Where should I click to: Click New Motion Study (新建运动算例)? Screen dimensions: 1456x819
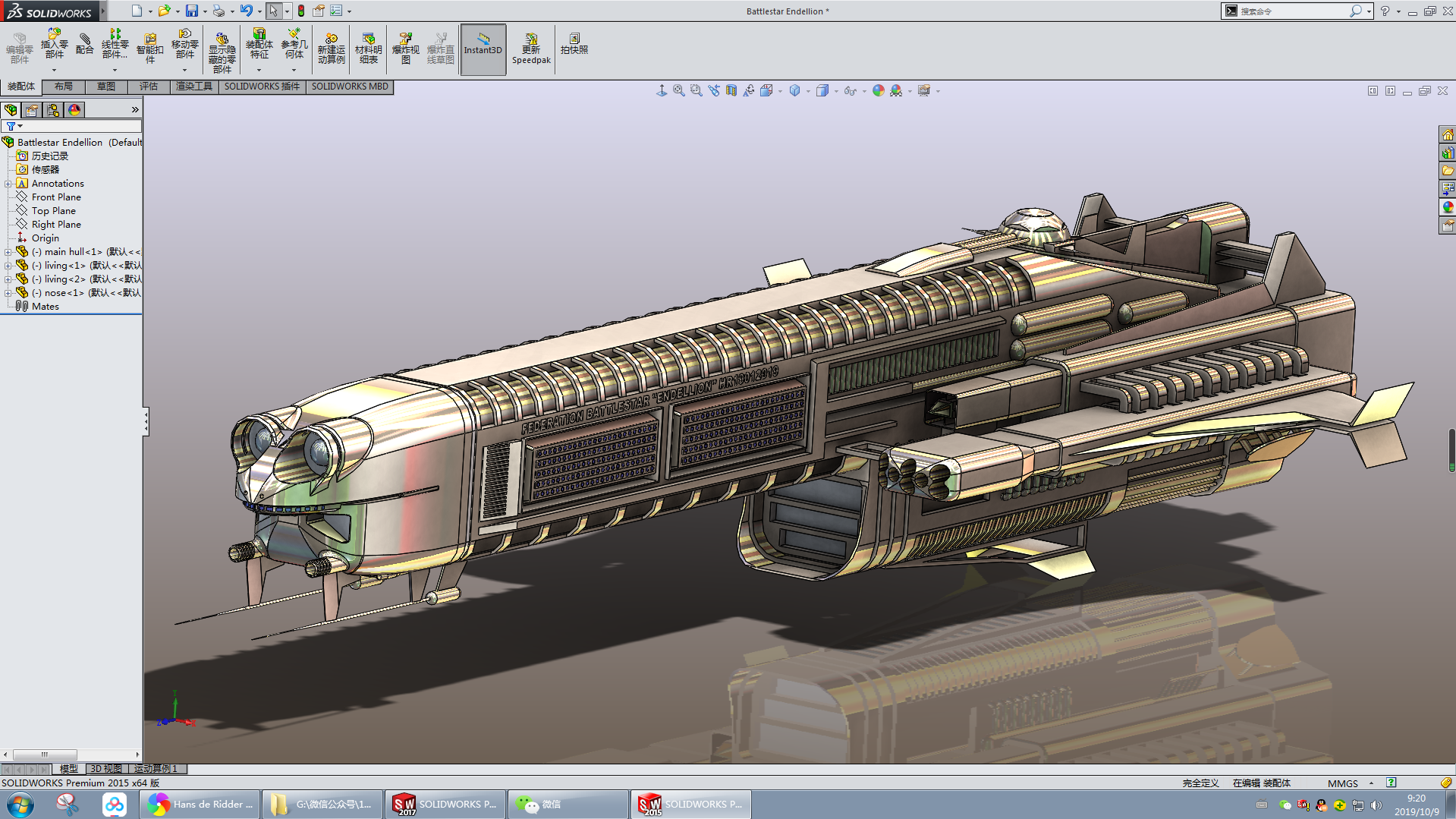332,49
